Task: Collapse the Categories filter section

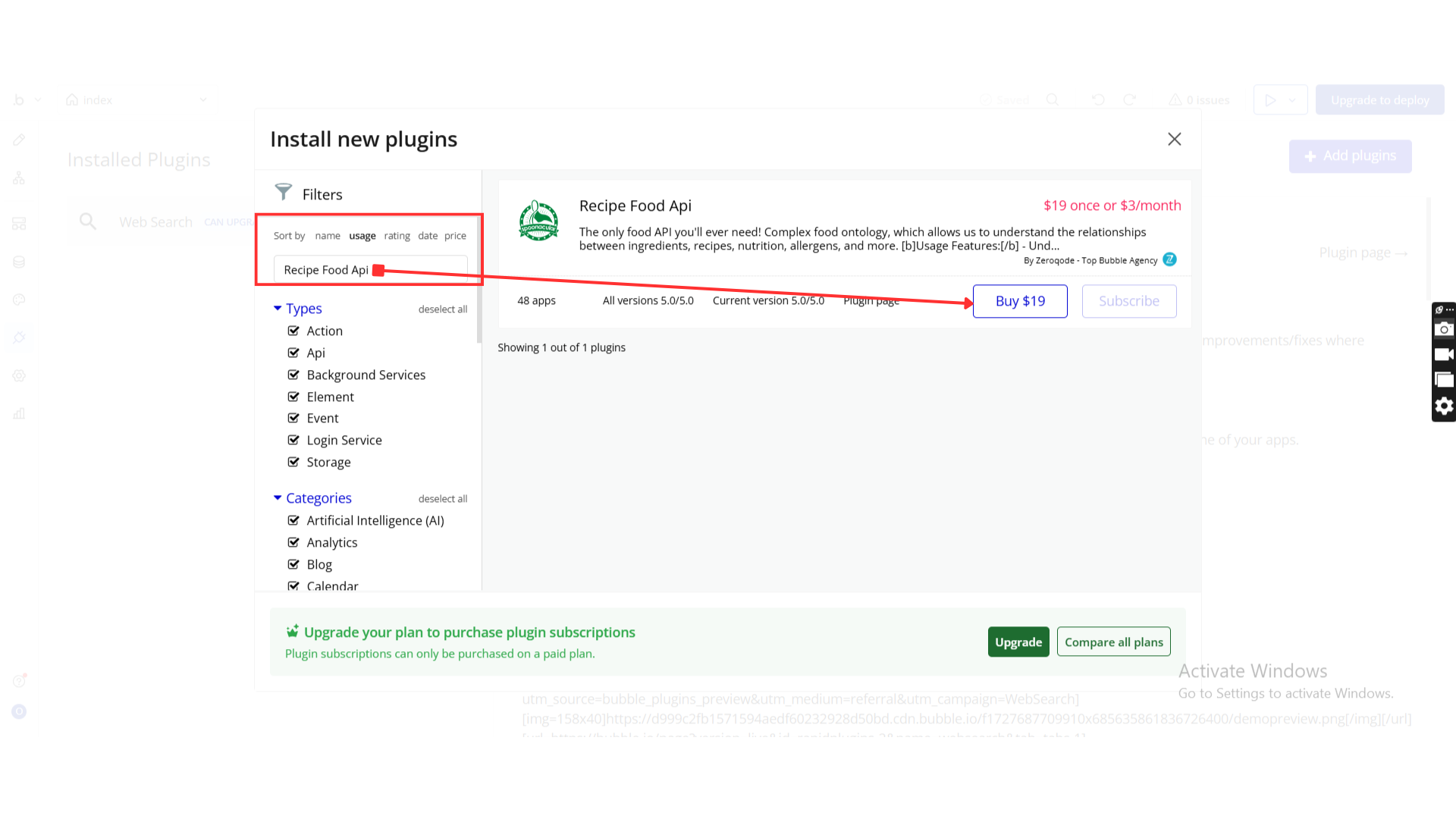Action: pos(278,498)
